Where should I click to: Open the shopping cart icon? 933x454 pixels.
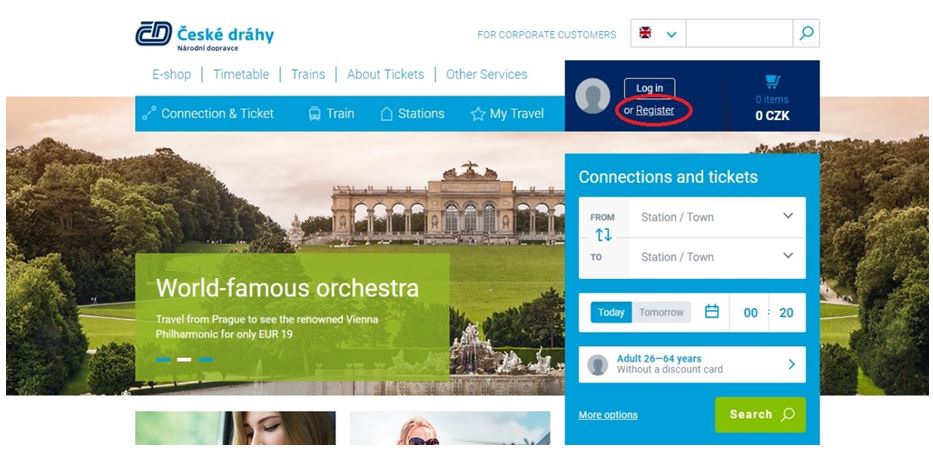[x=772, y=82]
